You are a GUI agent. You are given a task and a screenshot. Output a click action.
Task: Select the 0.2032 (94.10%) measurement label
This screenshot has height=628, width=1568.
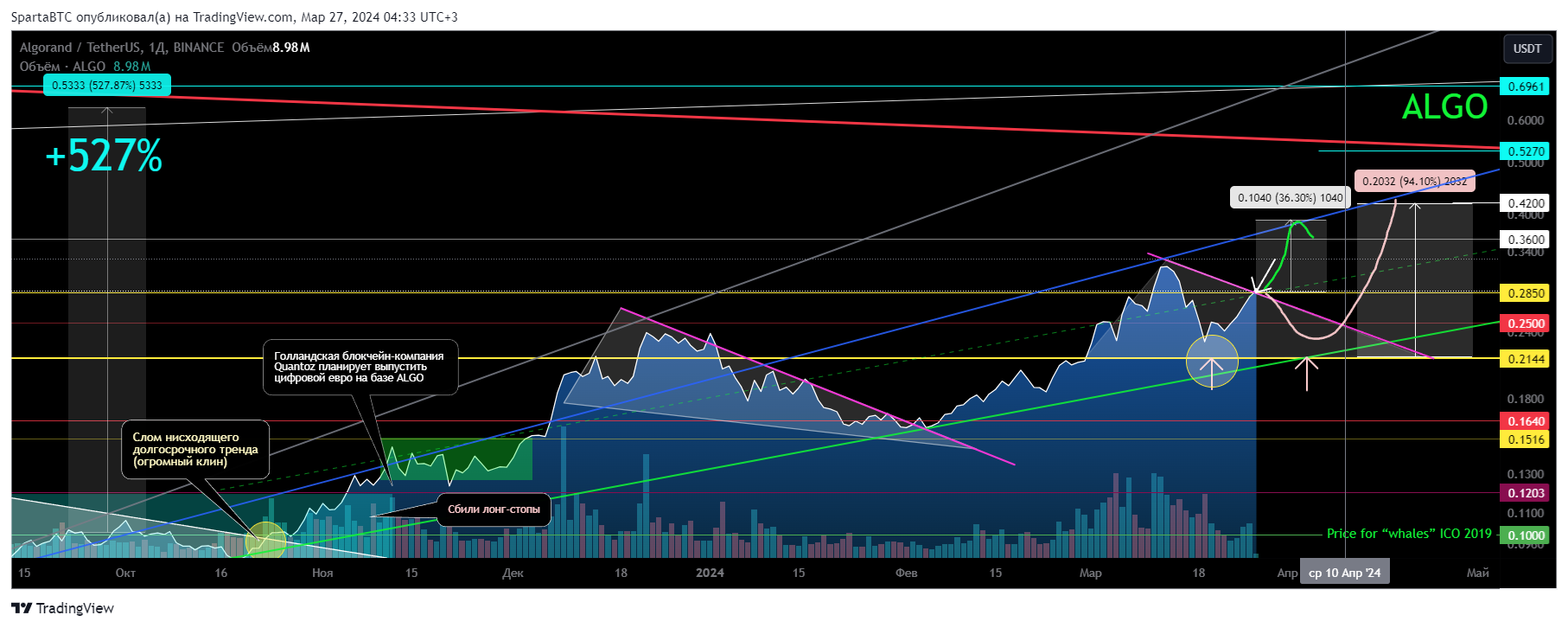1414,181
